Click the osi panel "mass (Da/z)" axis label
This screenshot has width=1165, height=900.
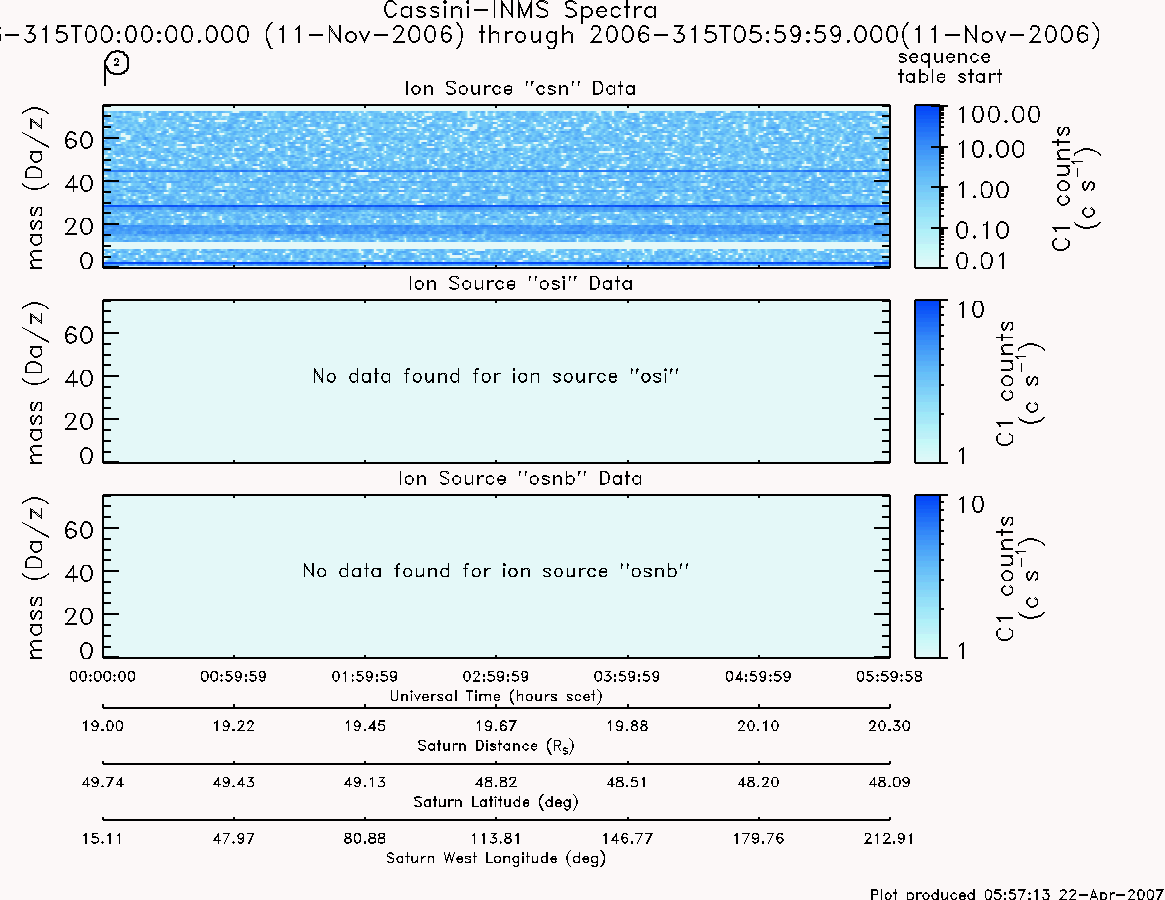pos(34,383)
